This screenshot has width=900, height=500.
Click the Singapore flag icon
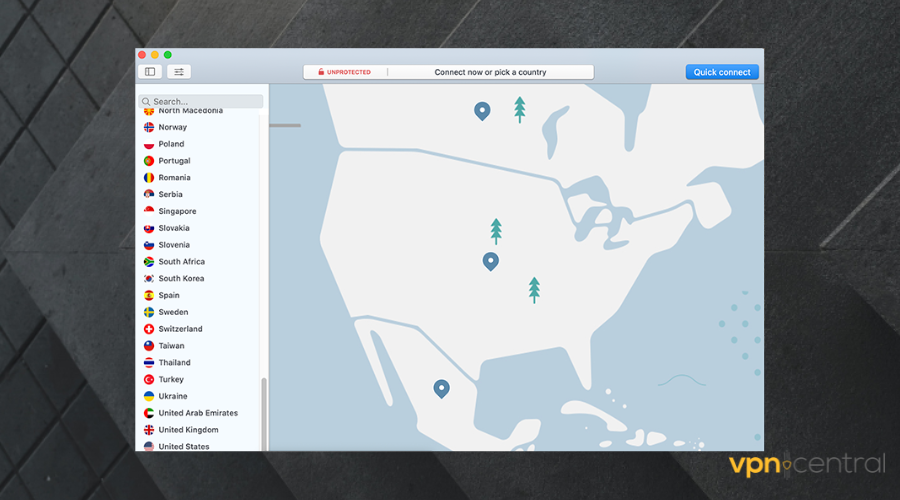coord(149,211)
